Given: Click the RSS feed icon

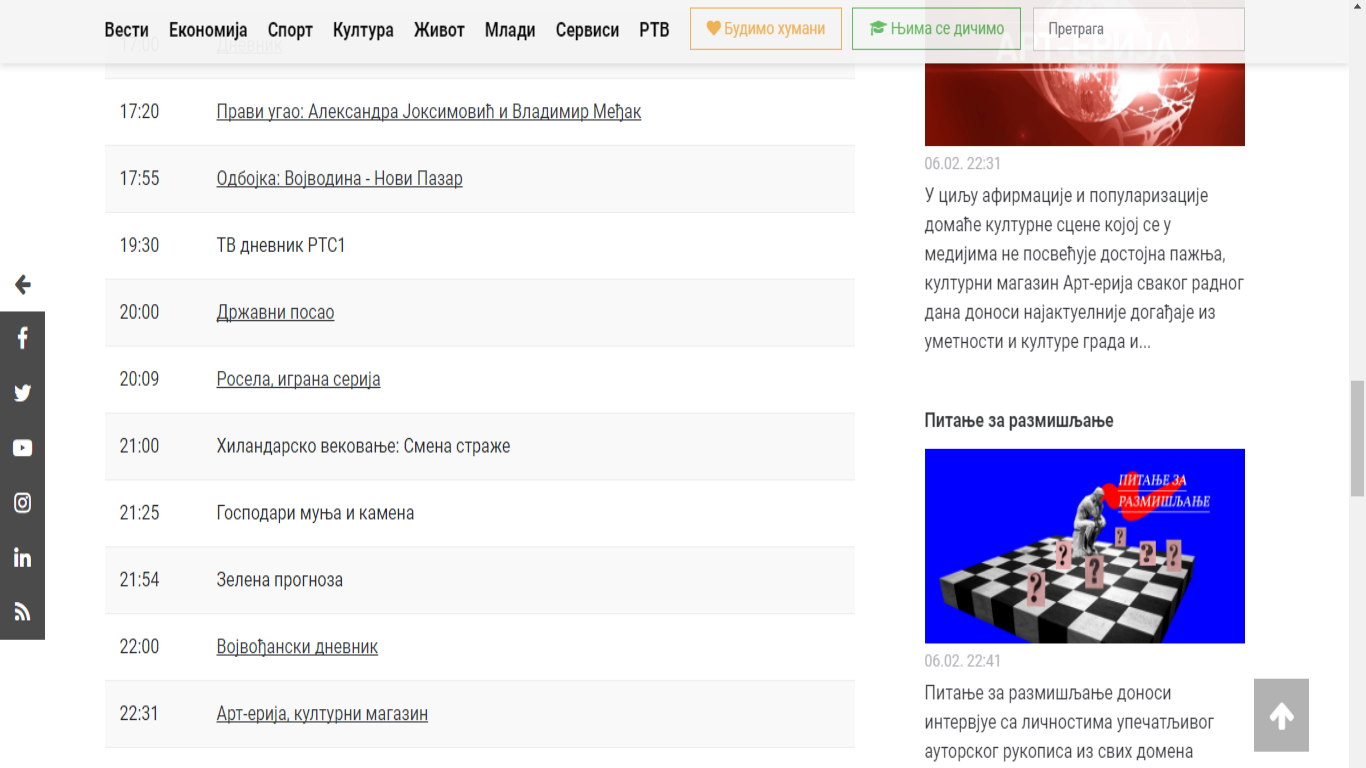Looking at the screenshot, I should click(x=22, y=612).
